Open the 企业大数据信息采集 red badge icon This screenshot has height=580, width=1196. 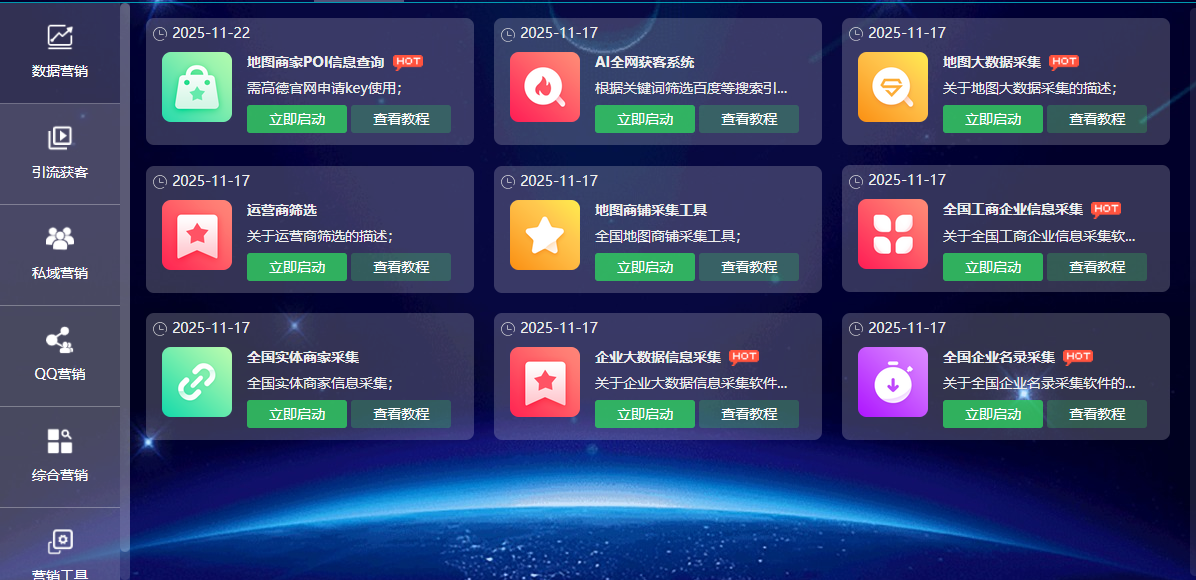[545, 383]
